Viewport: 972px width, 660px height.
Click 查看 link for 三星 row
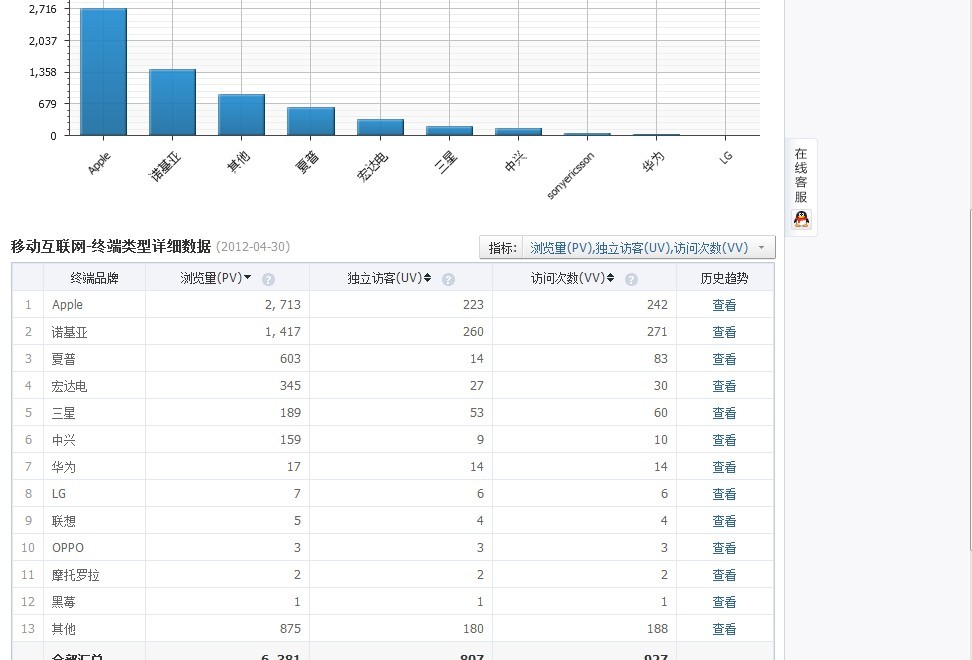click(724, 413)
